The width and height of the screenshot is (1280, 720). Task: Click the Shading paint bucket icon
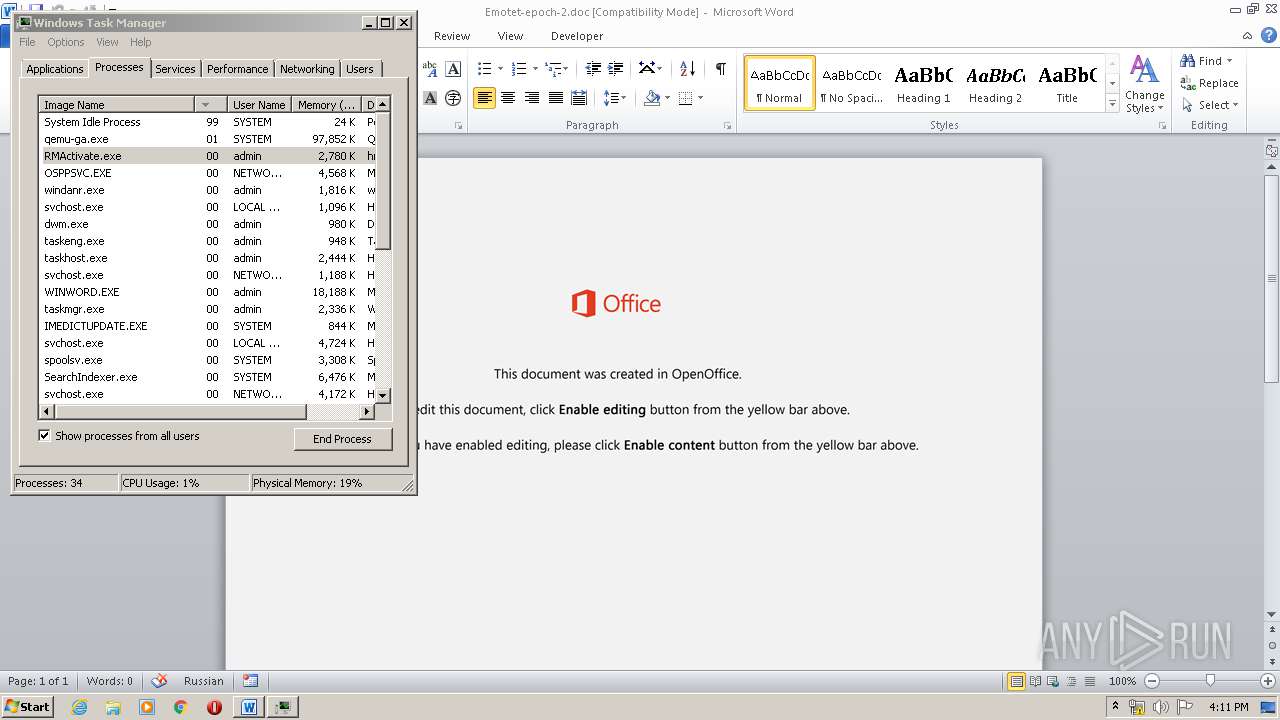(652, 98)
